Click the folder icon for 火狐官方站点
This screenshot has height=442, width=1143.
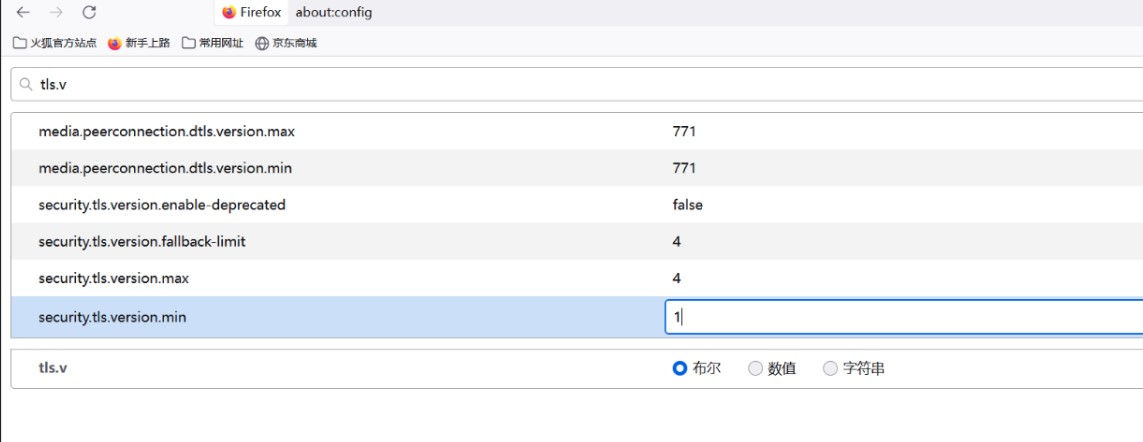(20, 43)
